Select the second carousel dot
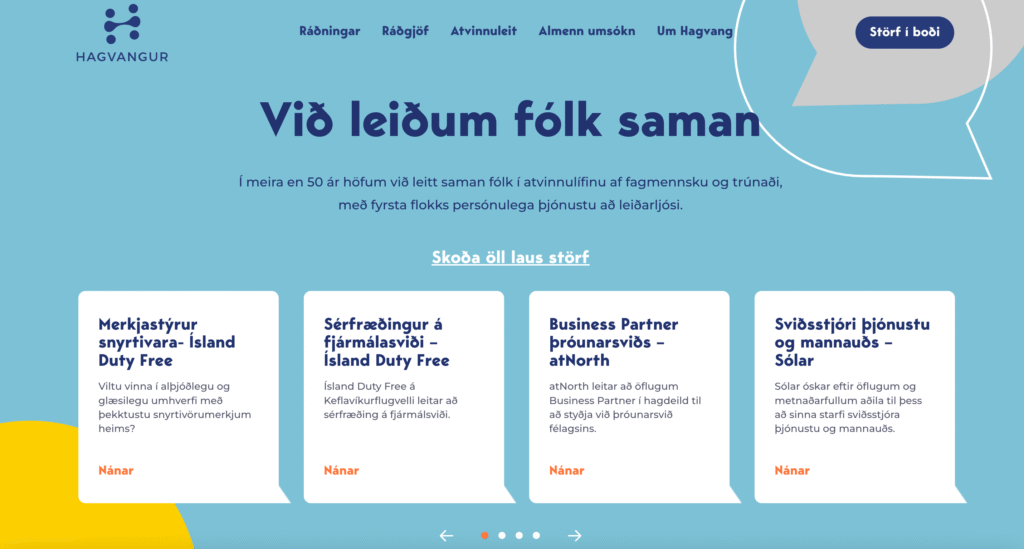This screenshot has height=549, width=1024. click(502, 535)
